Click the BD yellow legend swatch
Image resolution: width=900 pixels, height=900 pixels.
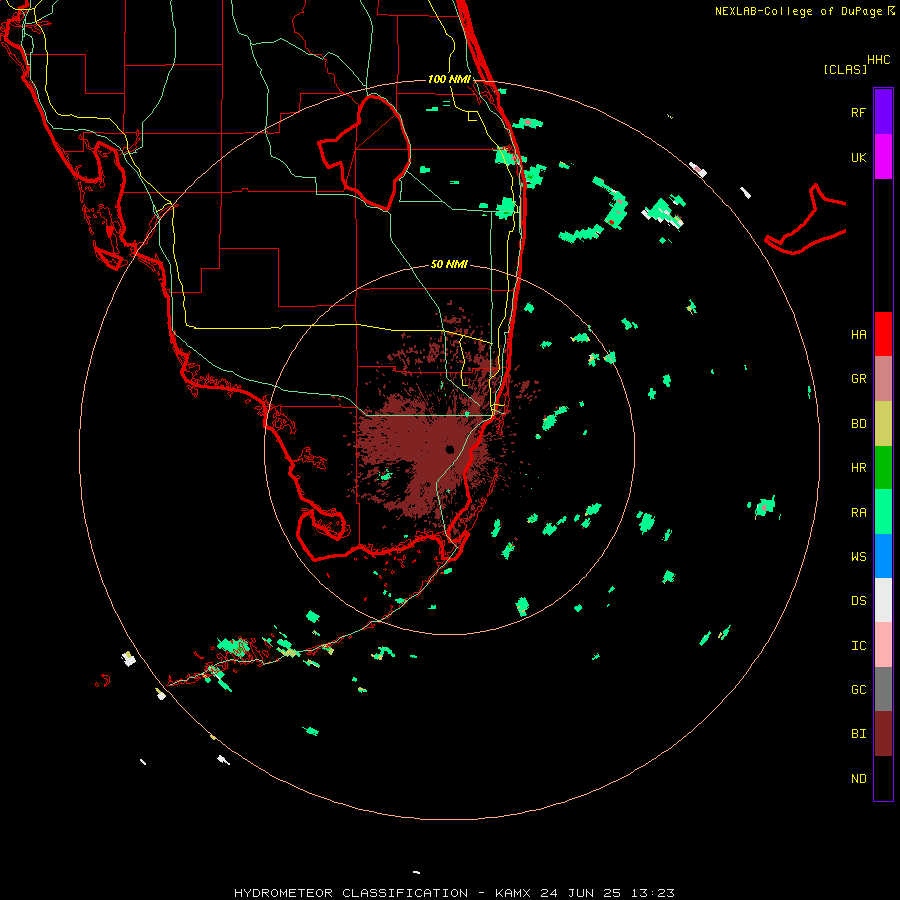[x=883, y=424]
